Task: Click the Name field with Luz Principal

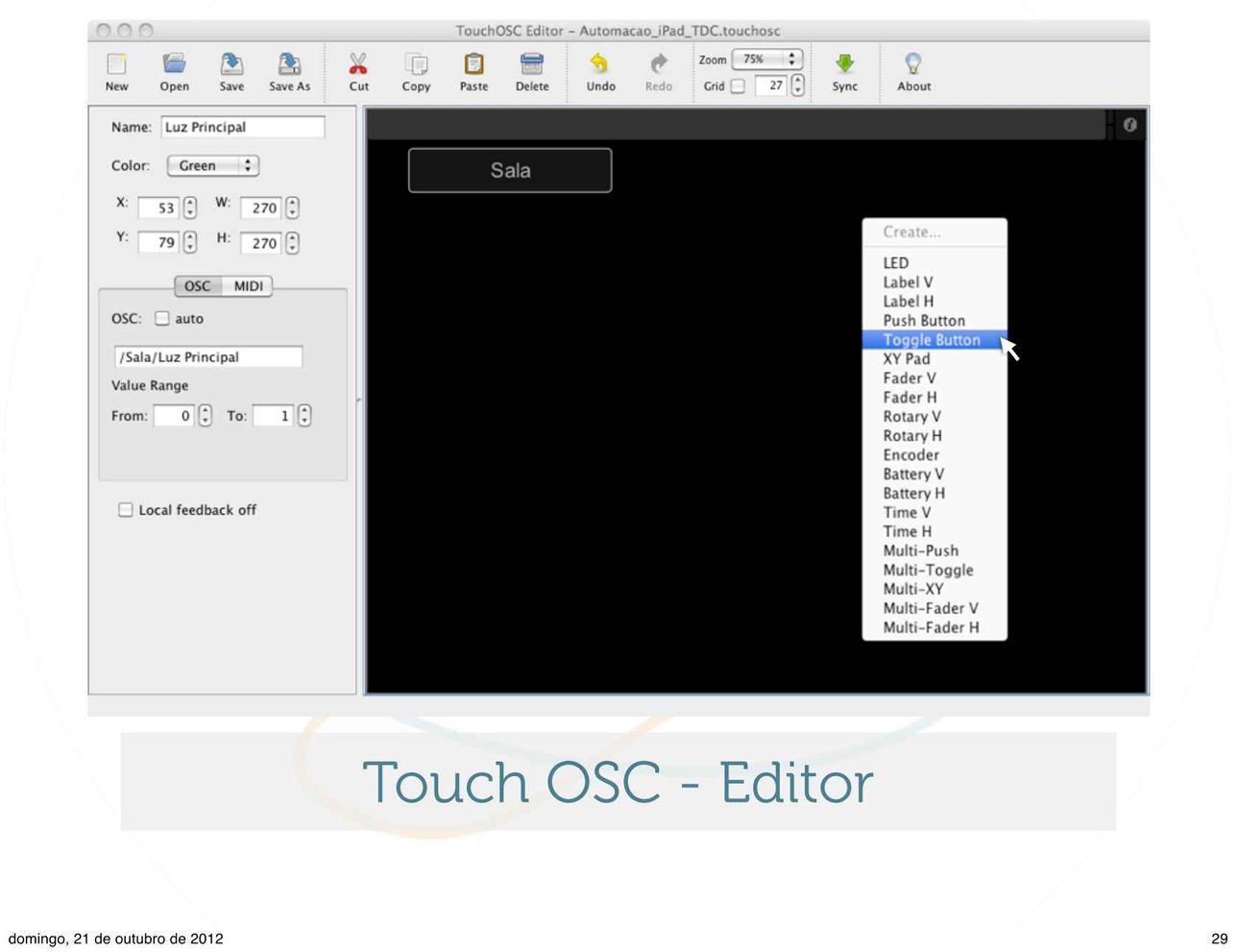Action: click(x=242, y=127)
